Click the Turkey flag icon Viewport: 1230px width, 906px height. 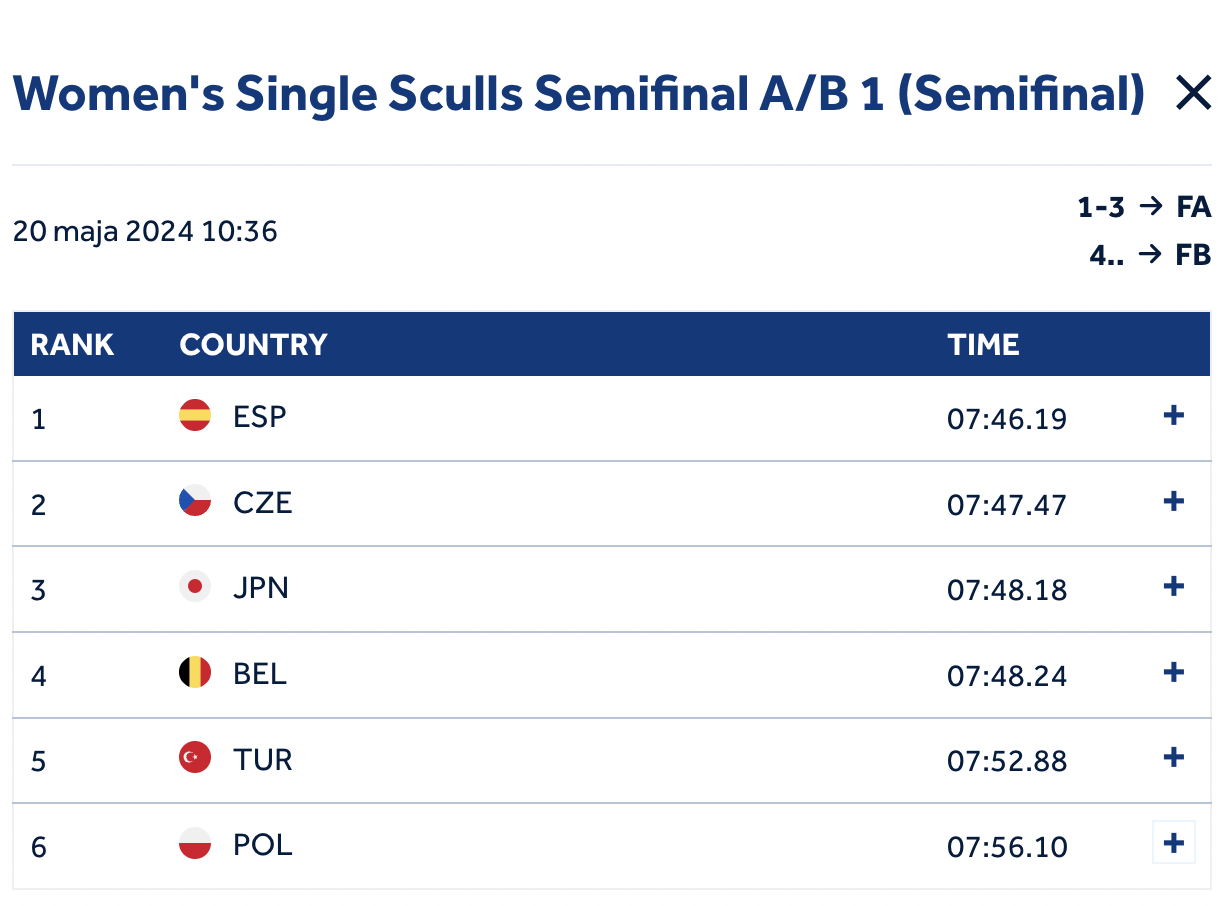click(x=195, y=759)
